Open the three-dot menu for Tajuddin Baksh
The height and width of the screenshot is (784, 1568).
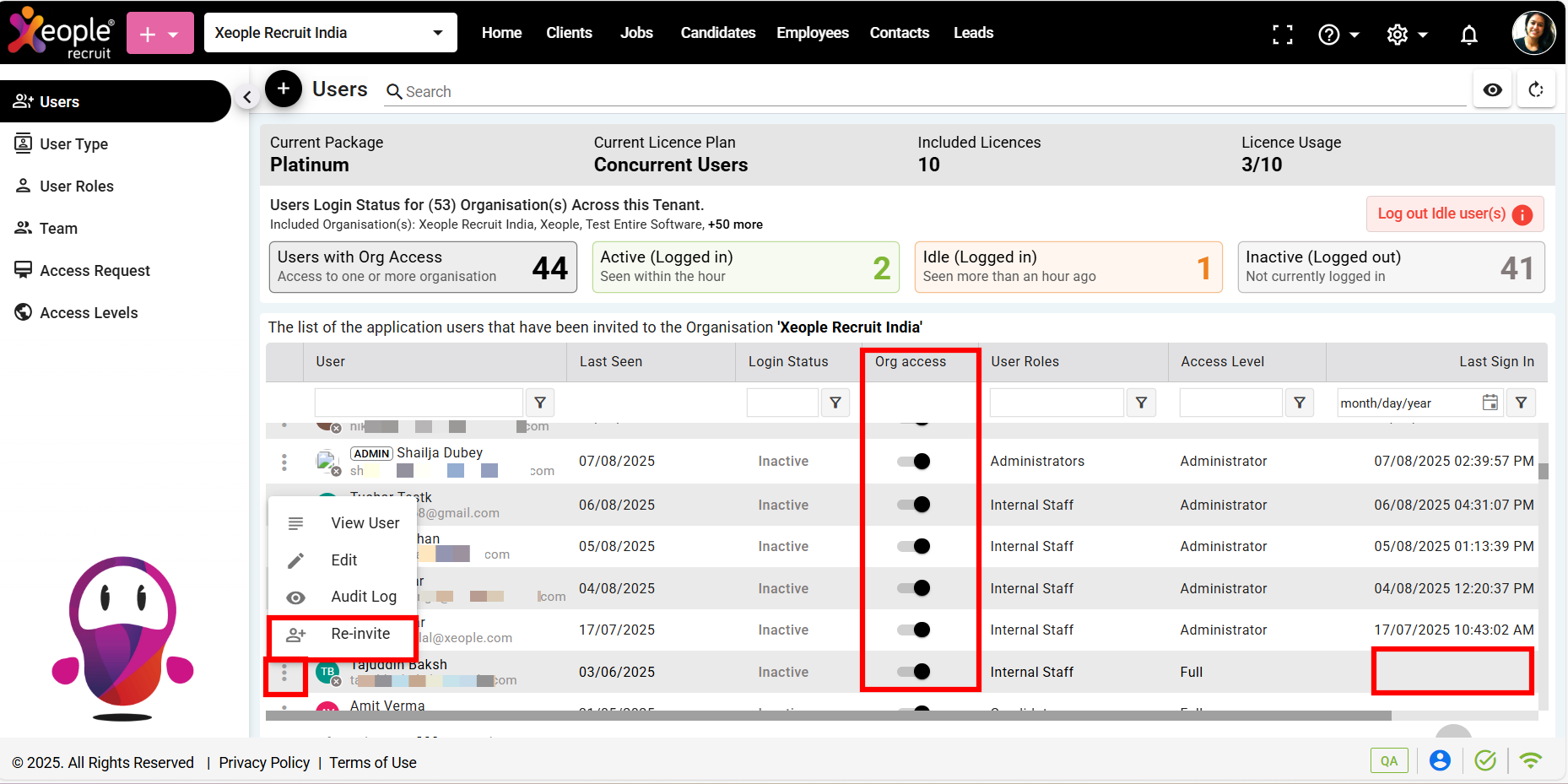click(x=284, y=673)
